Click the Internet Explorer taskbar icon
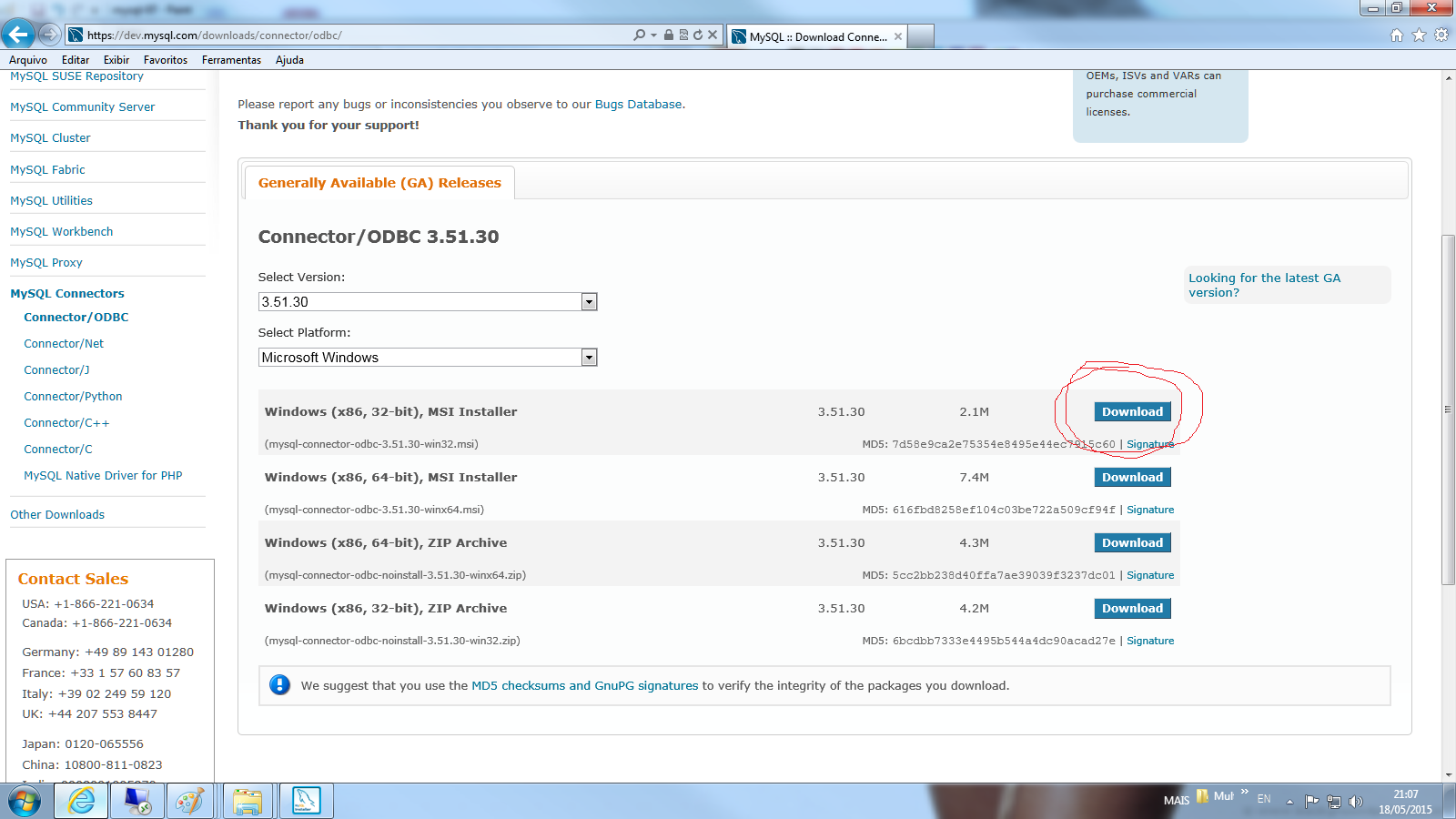 (81, 801)
